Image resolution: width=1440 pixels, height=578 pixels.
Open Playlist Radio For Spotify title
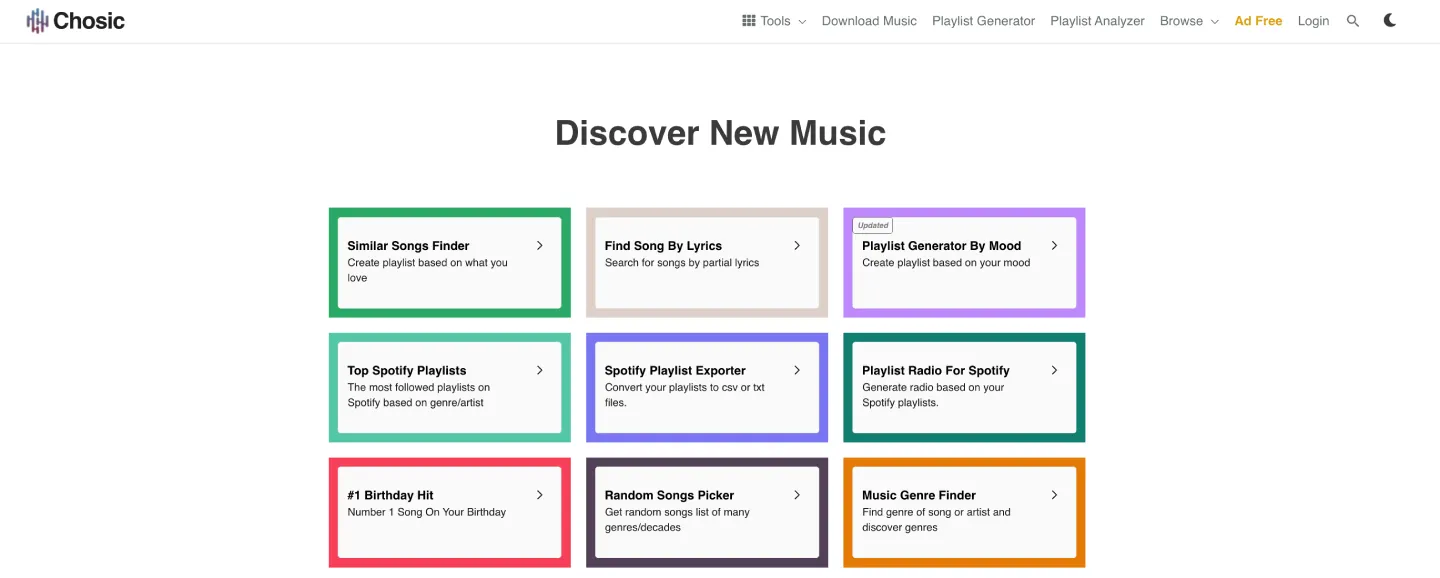point(936,371)
